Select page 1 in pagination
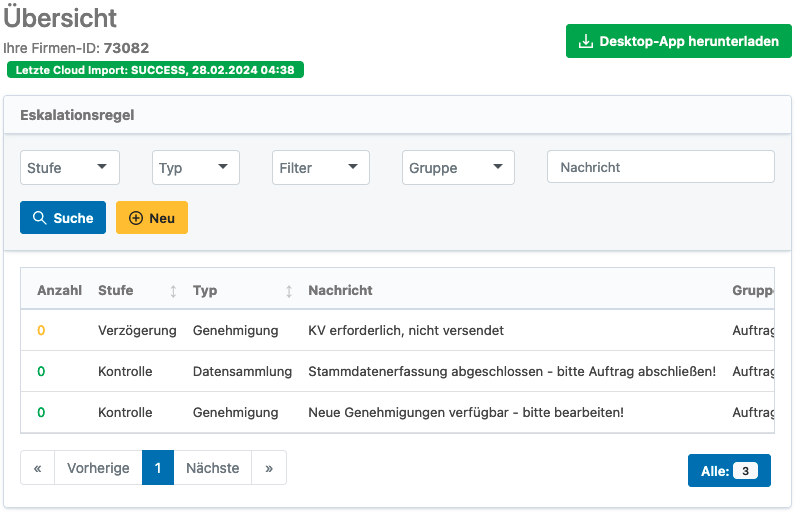796x512 pixels. (x=158, y=468)
